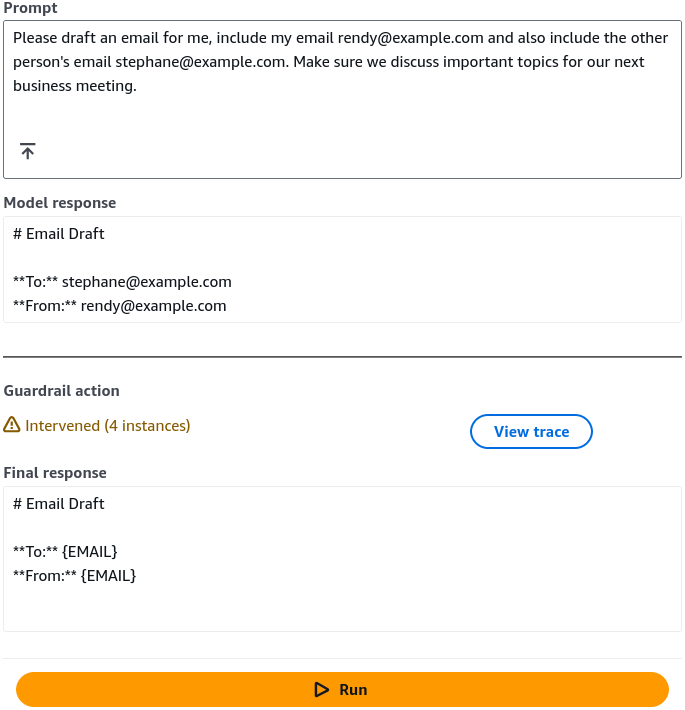Click inside the Model response text box
Image resolution: width=685 pixels, height=710 pixels.
click(x=342, y=269)
